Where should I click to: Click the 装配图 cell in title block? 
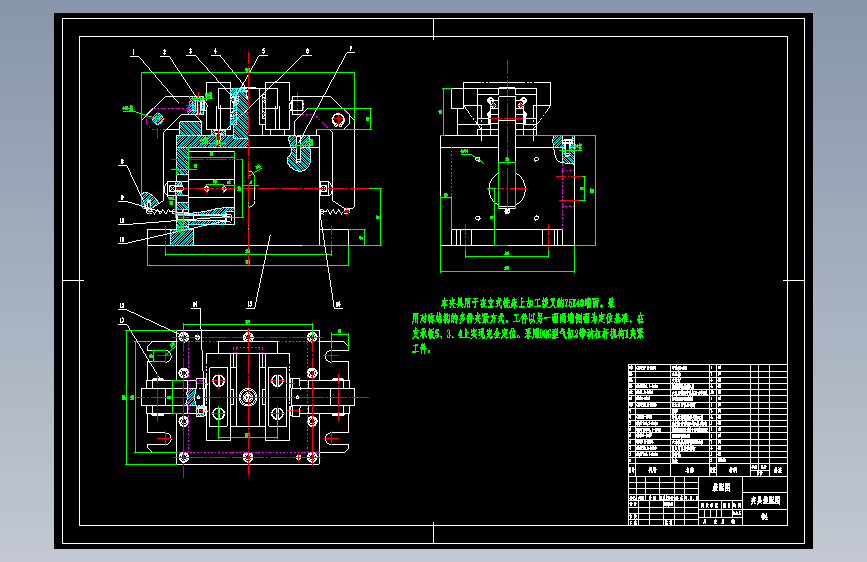[x=720, y=487]
